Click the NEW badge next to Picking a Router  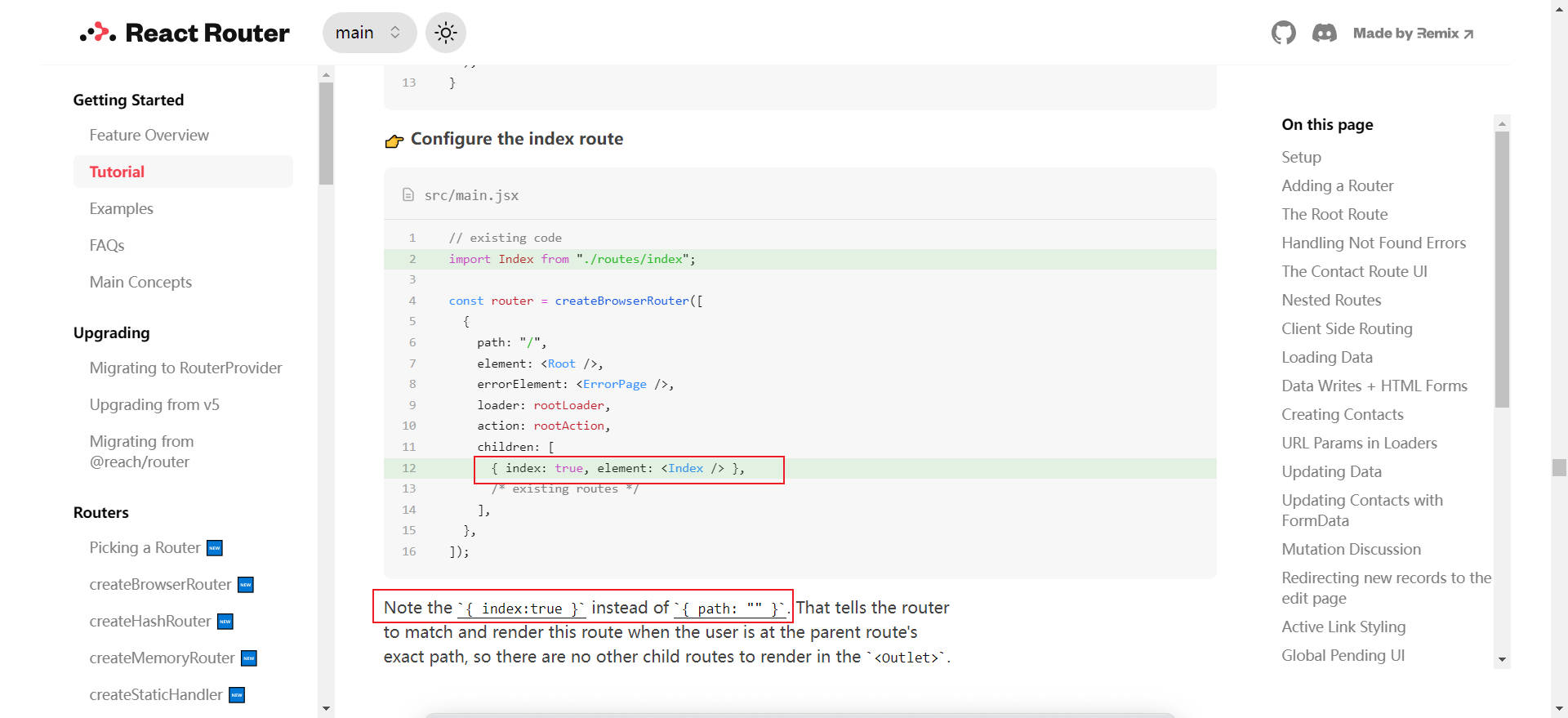tap(215, 548)
